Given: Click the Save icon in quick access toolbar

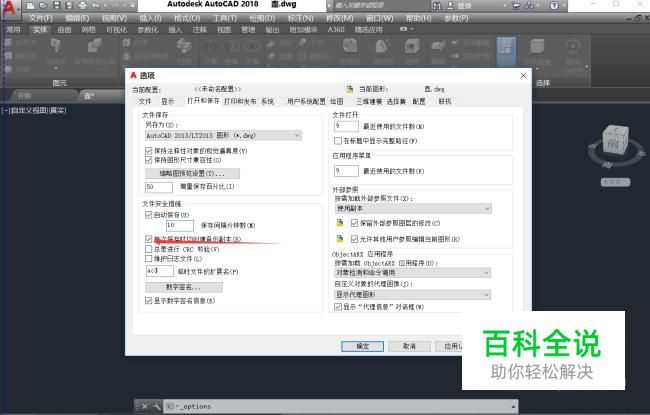Looking at the screenshot, I should tap(56, 5).
